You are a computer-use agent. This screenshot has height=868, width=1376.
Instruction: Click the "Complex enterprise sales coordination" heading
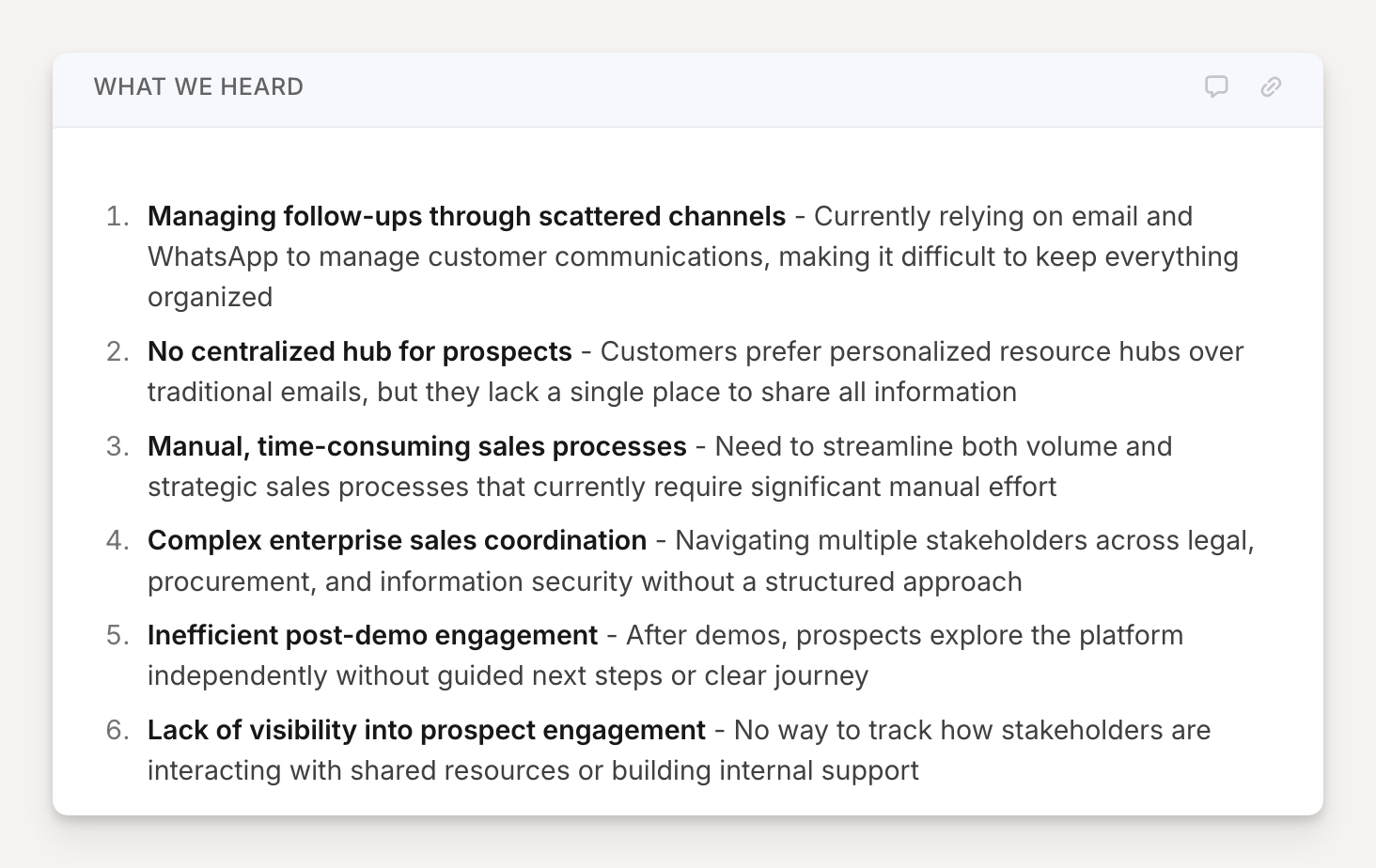[x=397, y=541]
